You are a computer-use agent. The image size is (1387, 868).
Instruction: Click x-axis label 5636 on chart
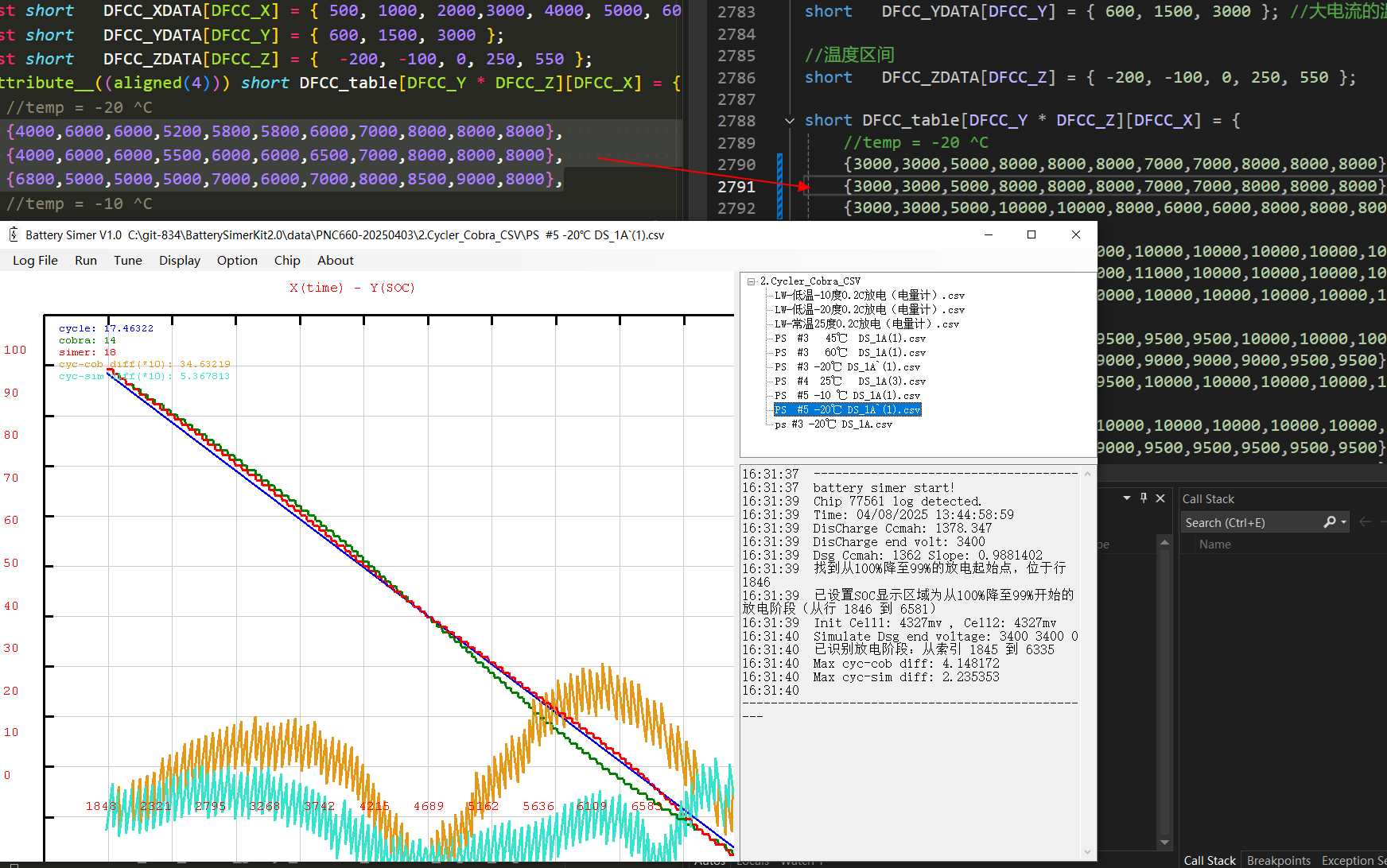point(538,806)
